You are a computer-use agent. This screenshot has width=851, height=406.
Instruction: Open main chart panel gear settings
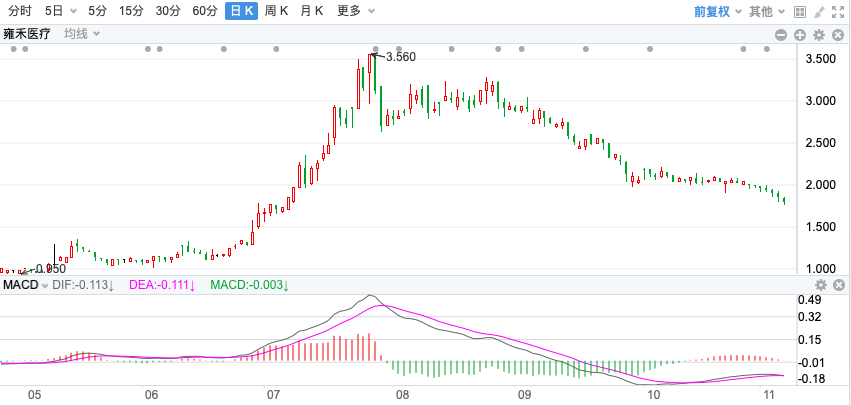coord(818,34)
